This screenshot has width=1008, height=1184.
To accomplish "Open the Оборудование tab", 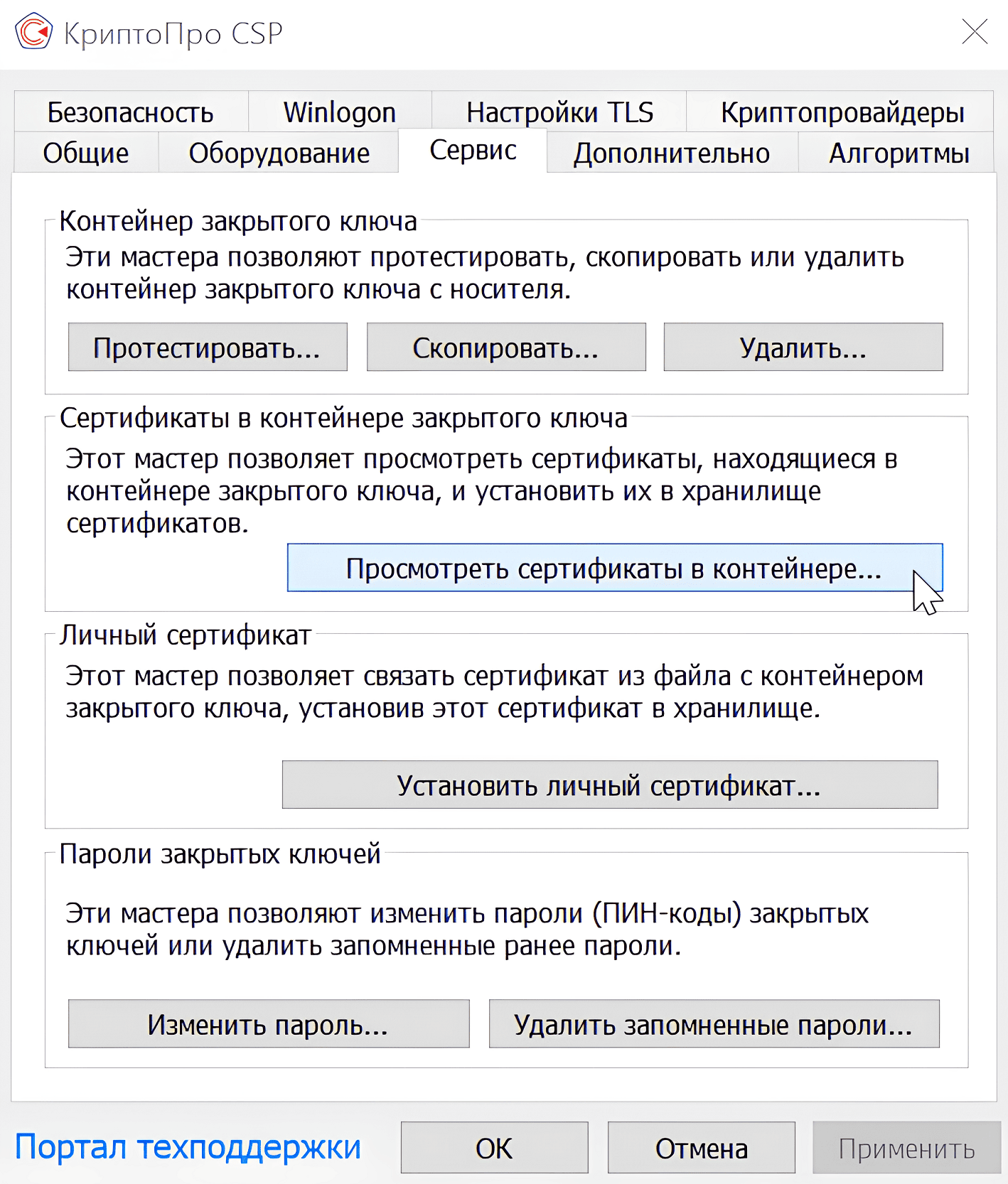I will click(x=279, y=153).
